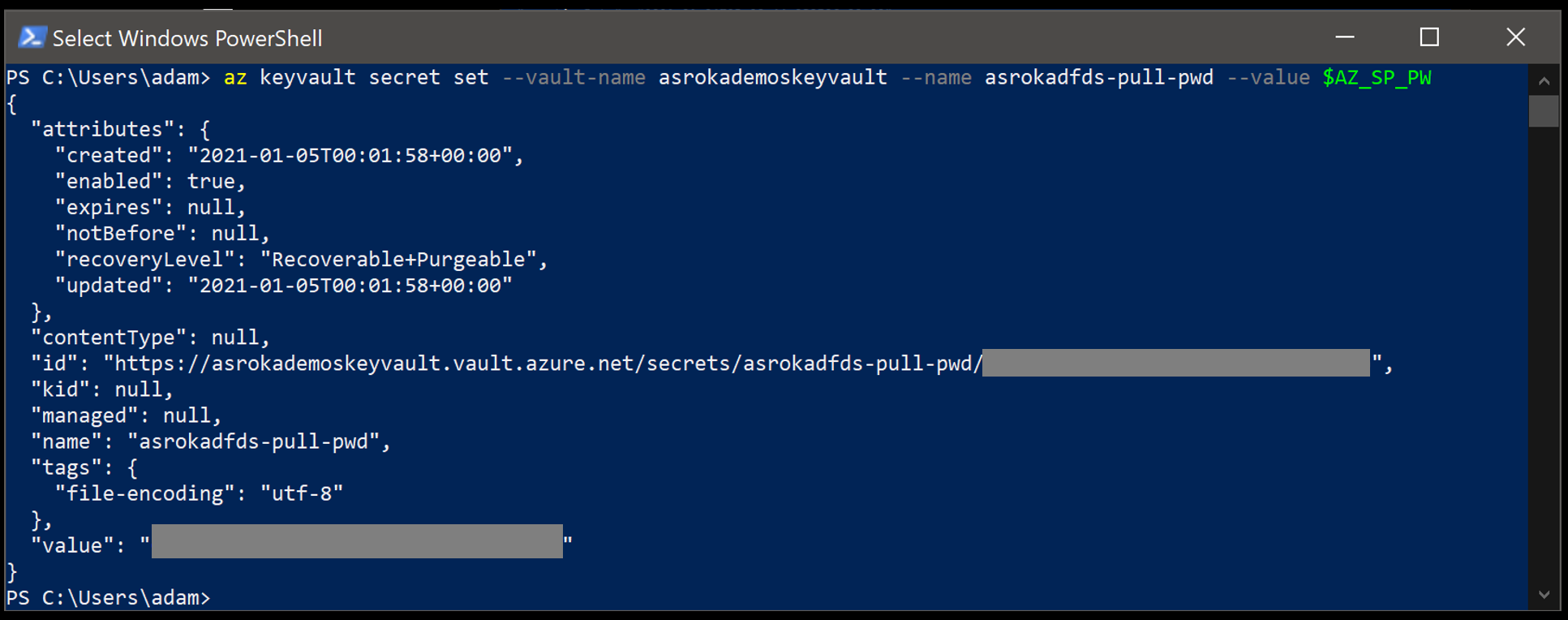Click the $AZ_SP_PW variable in the command
Viewport: 1568px width, 620px height.
pyautogui.click(x=1377, y=78)
